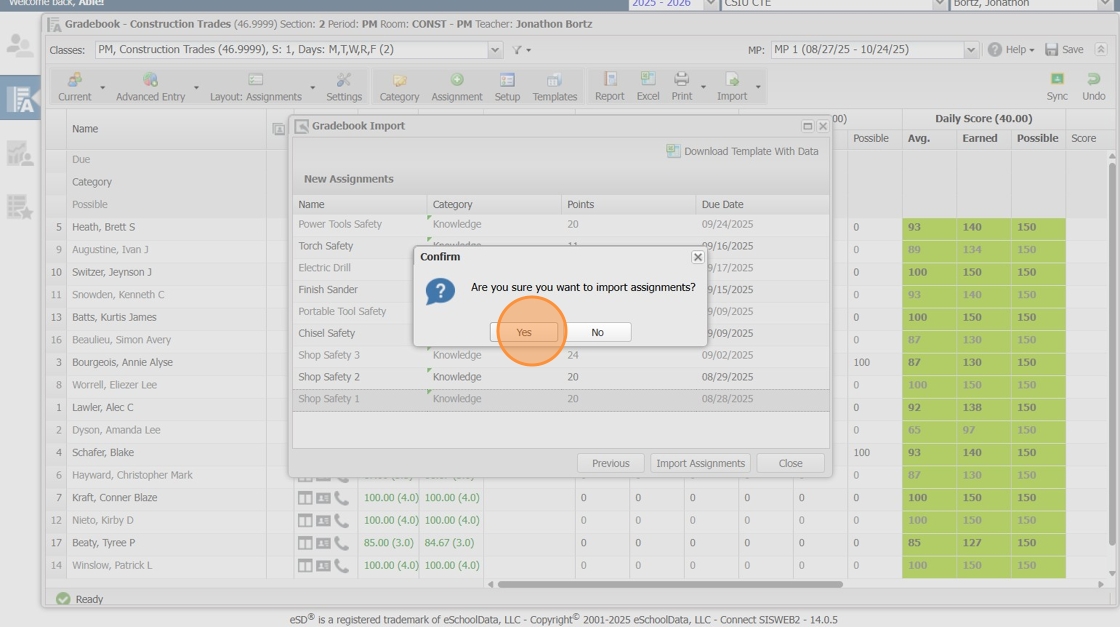Click the Assignment toolbar icon
The width and height of the screenshot is (1120, 627).
click(x=457, y=87)
